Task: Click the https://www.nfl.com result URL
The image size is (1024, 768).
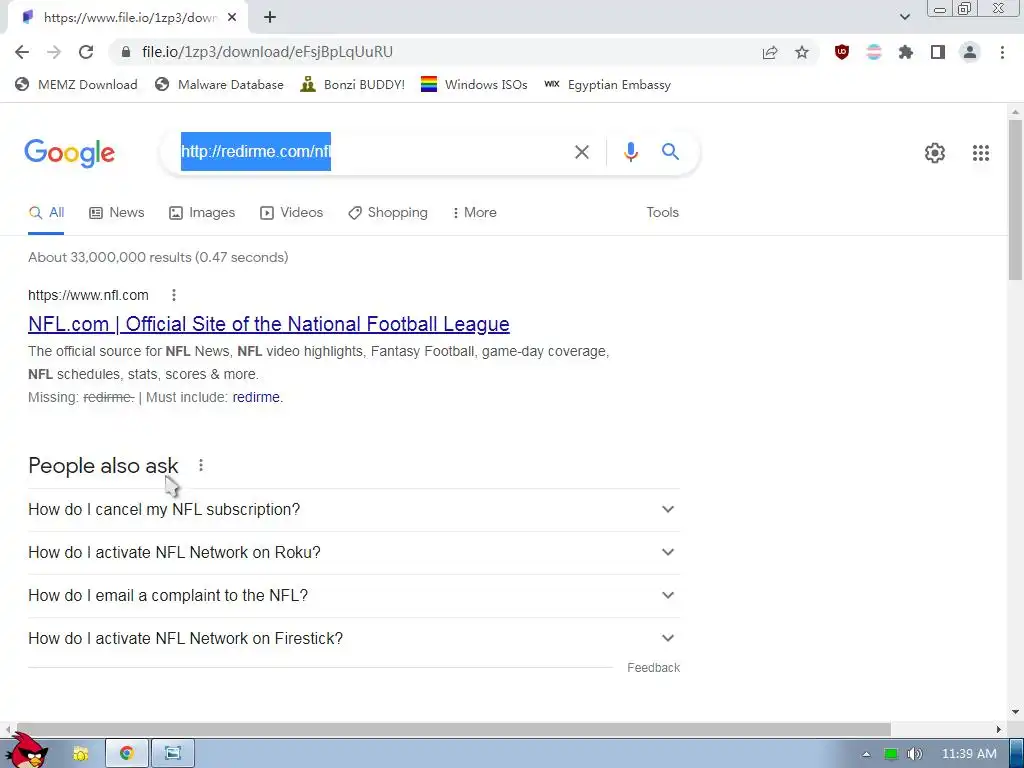Action: pyautogui.click(x=88, y=295)
